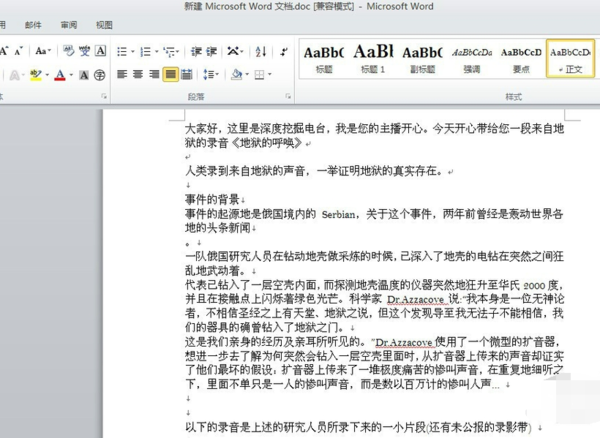This screenshot has width=600, height=438.
Task: Sort text with A-Z button
Action: coord(261,51)
